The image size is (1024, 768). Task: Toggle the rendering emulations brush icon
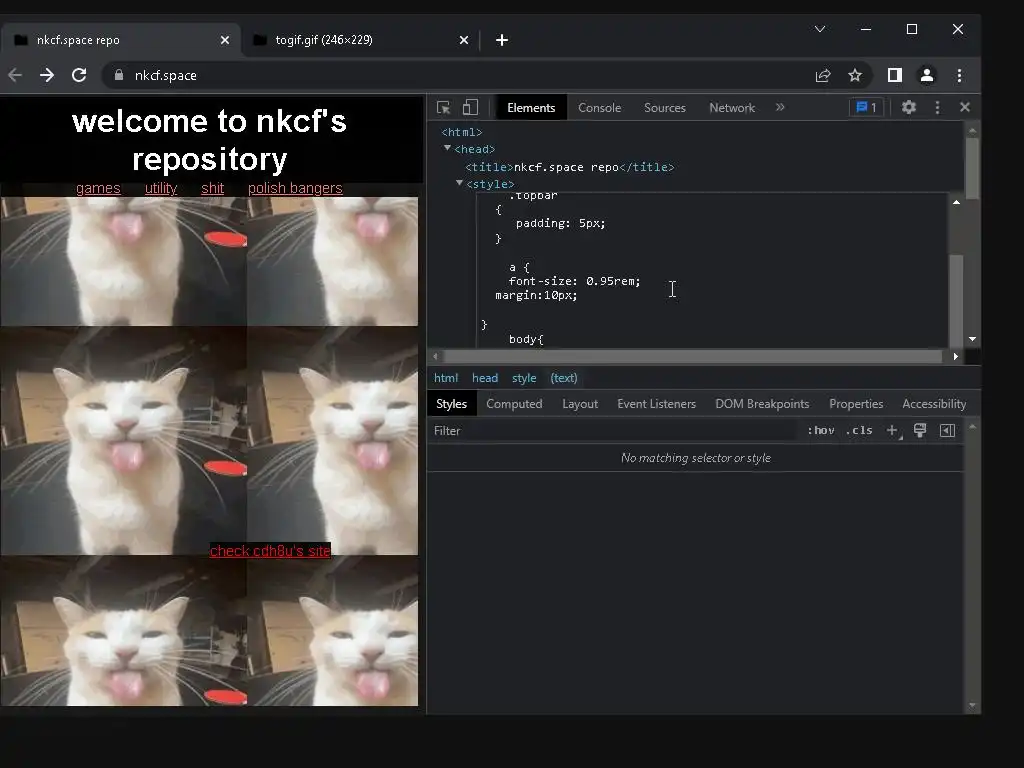click(920, 430)
